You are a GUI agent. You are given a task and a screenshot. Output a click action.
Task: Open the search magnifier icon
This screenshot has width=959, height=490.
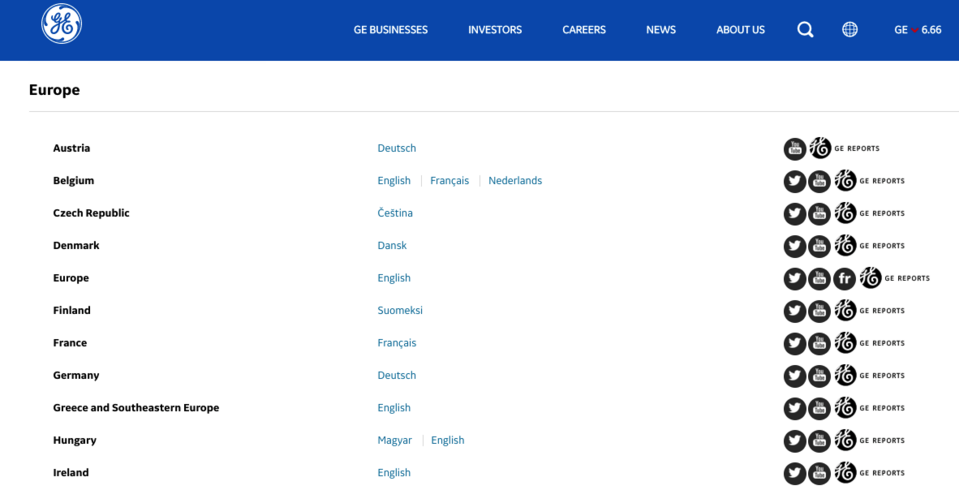click(x=805, y=29)
